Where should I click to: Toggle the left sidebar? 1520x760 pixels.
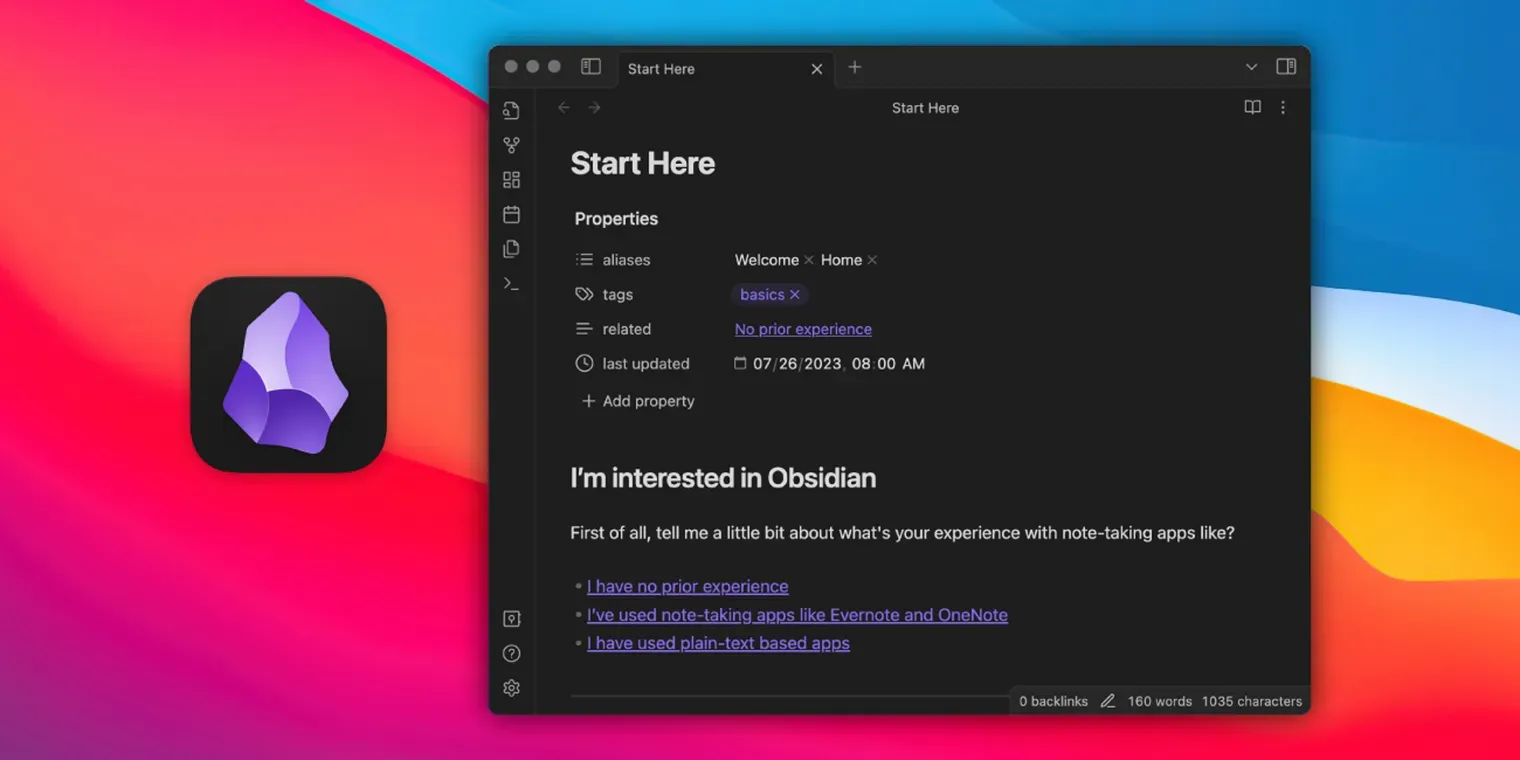(x=591, y=67)
